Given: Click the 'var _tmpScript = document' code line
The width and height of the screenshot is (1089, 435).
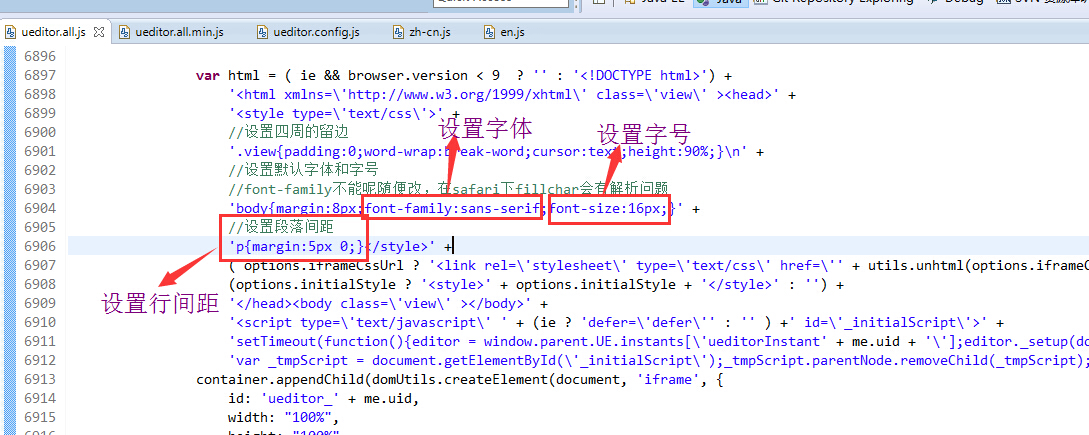Looking at the screenshot, I should (658, 360).
